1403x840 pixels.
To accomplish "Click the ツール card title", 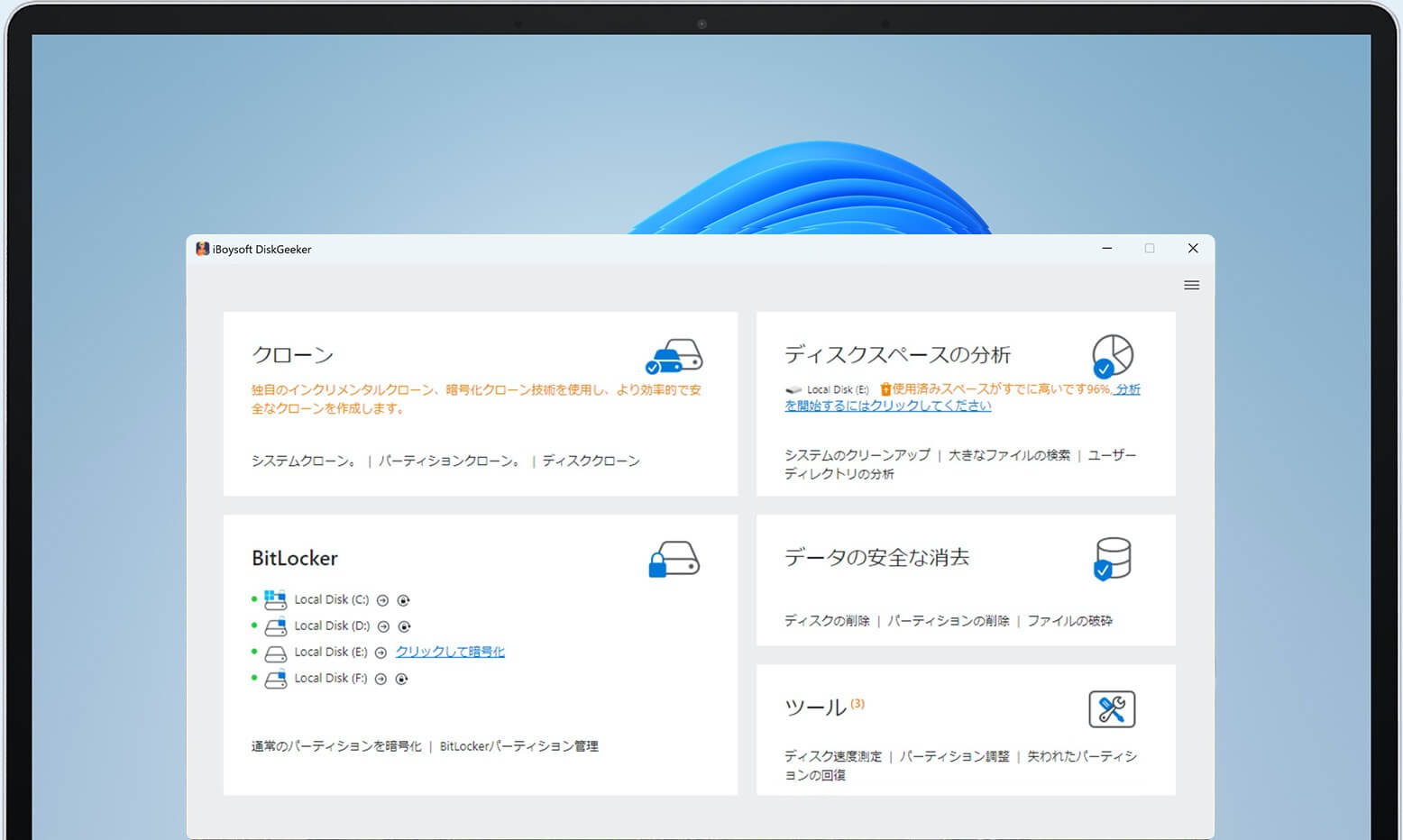I will click(815, 708).
